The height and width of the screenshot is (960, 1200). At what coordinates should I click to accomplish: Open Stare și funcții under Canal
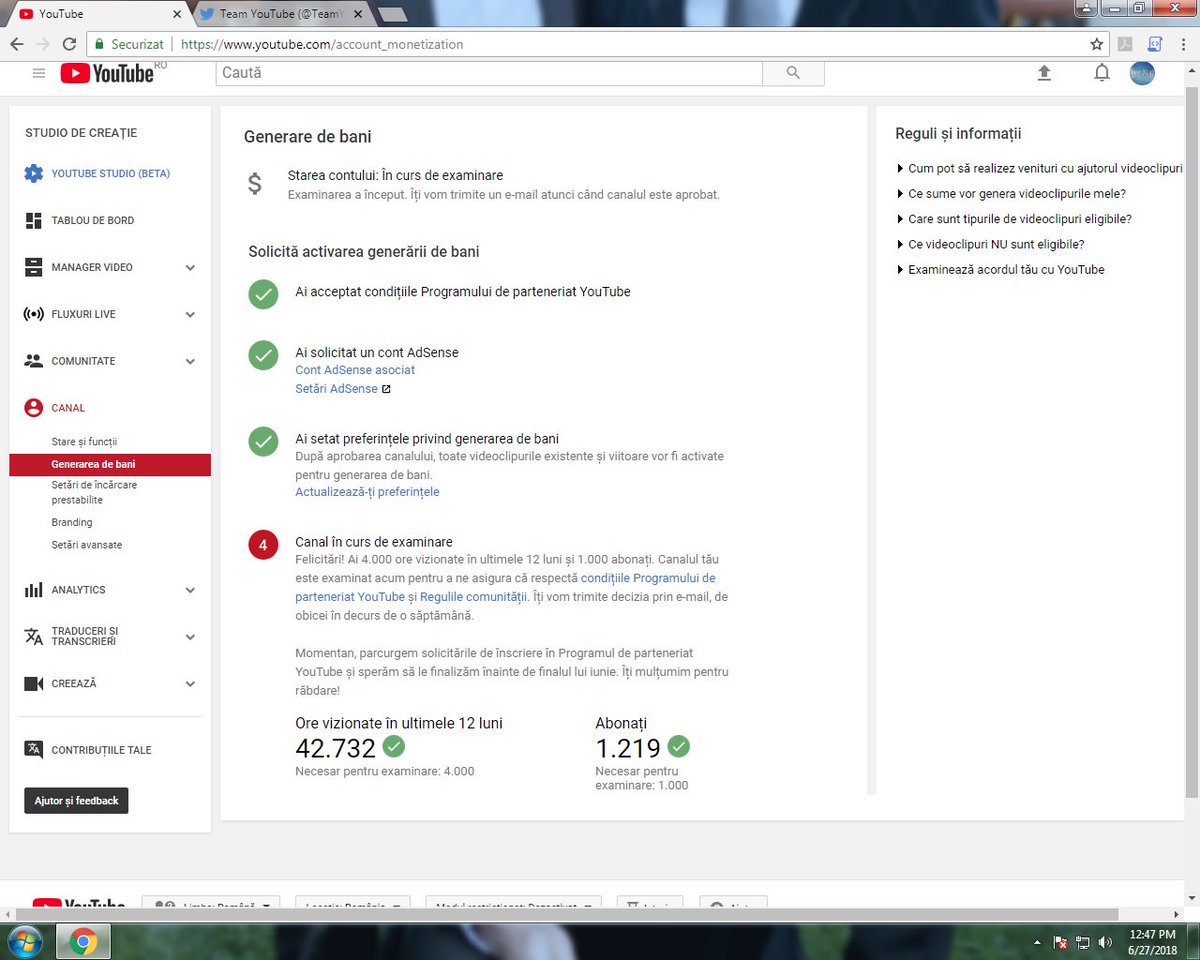84,441
